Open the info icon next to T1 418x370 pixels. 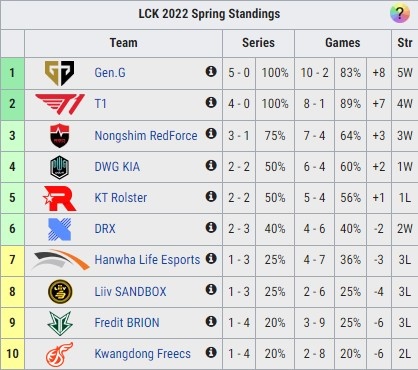point(211,102)
